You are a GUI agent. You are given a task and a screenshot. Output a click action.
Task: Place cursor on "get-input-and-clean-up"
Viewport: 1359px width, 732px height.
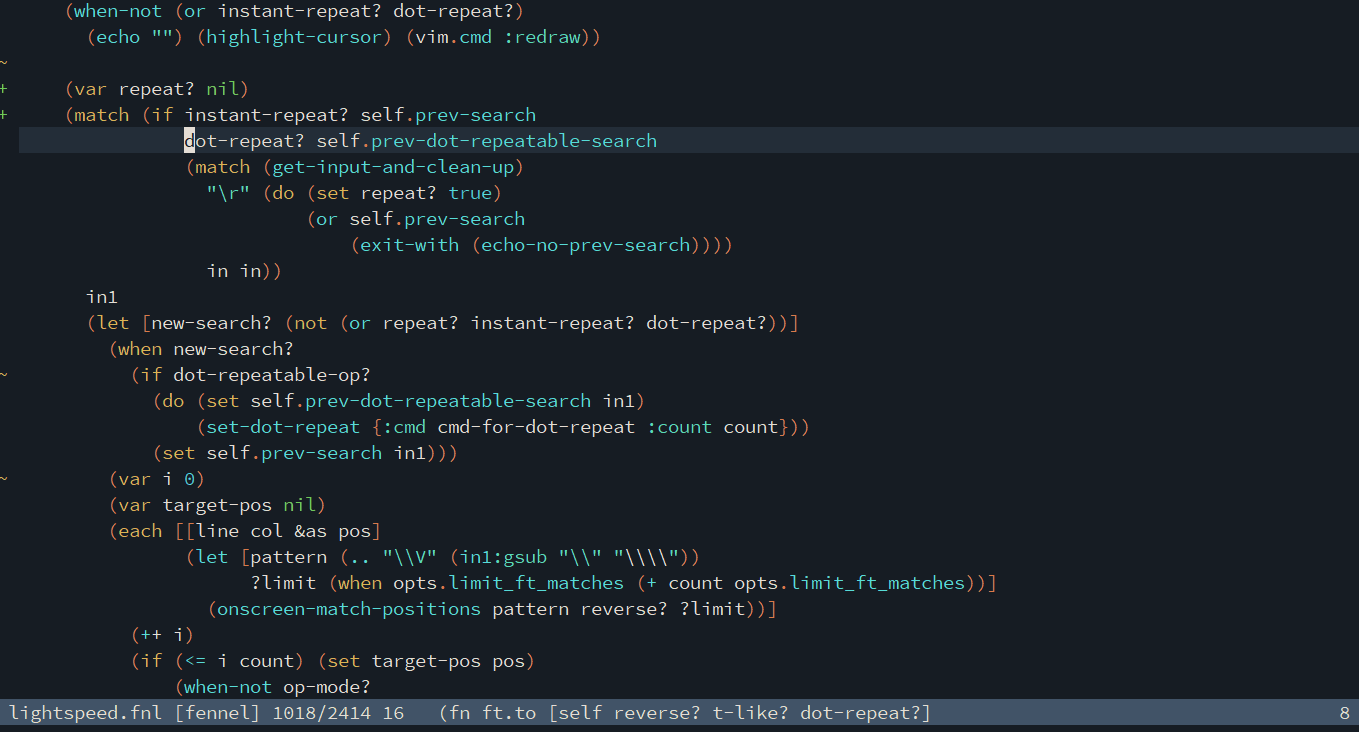point(398,167)
